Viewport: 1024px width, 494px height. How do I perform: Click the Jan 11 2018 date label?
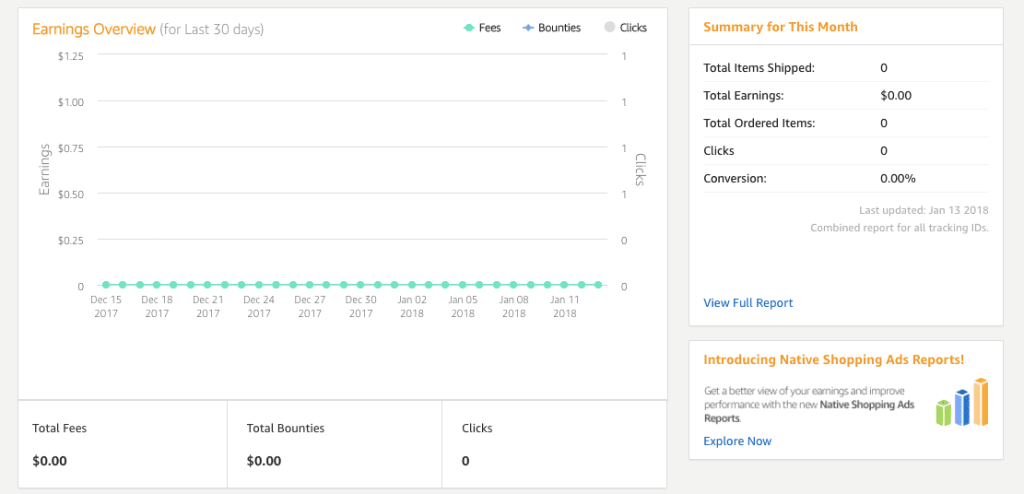(565, 306)
